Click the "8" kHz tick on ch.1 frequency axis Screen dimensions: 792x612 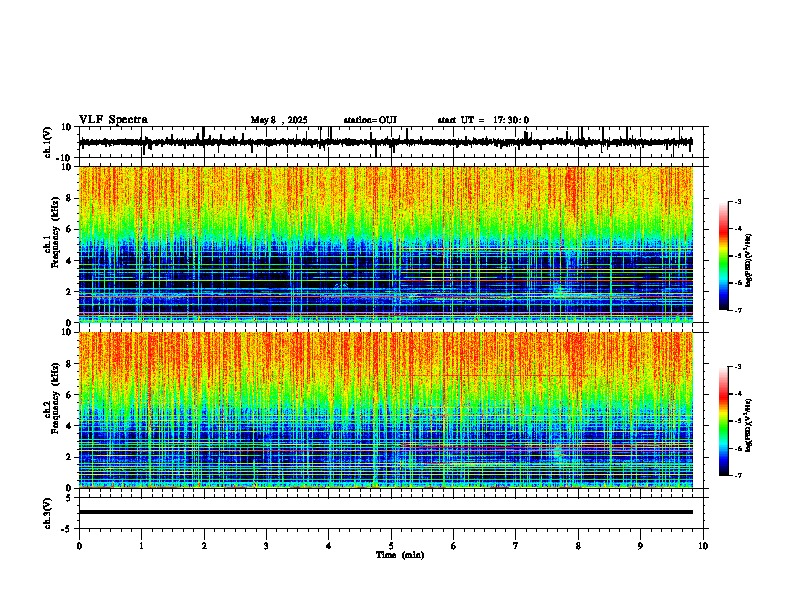69,198
